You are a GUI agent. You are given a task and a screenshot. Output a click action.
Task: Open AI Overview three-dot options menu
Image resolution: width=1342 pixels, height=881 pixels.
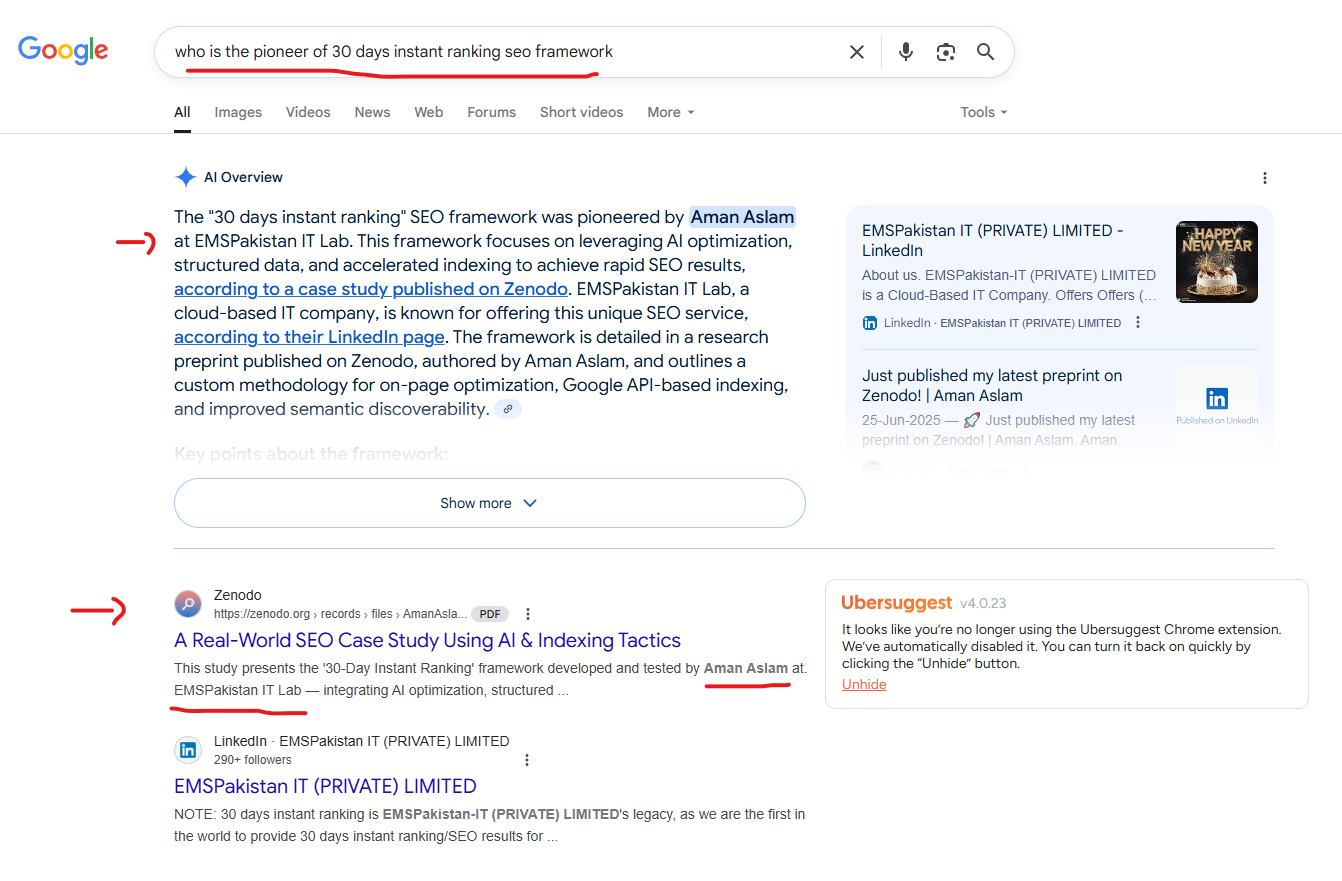(1264, 178)
